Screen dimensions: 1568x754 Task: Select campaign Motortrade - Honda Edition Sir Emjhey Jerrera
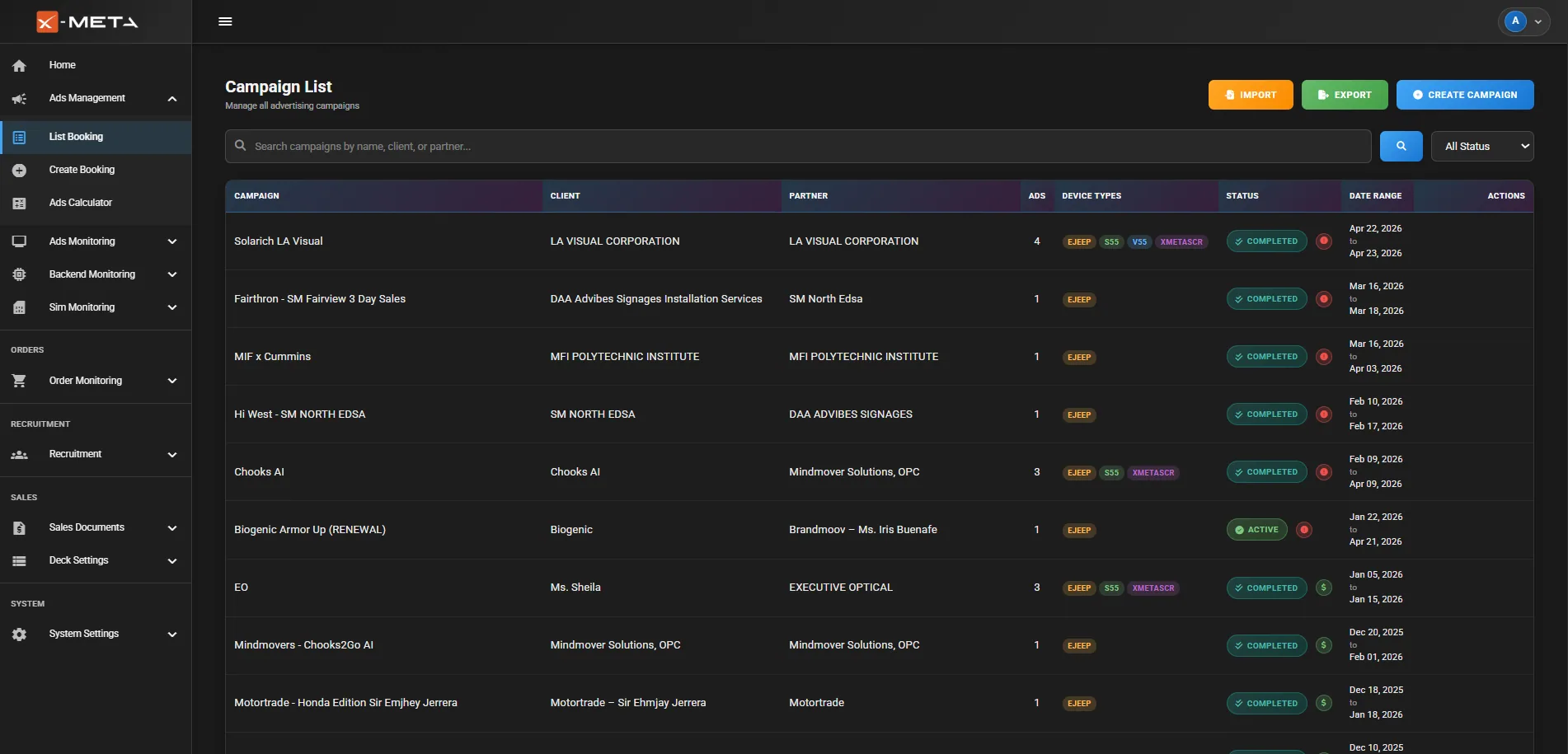click(x=345, y=703)
